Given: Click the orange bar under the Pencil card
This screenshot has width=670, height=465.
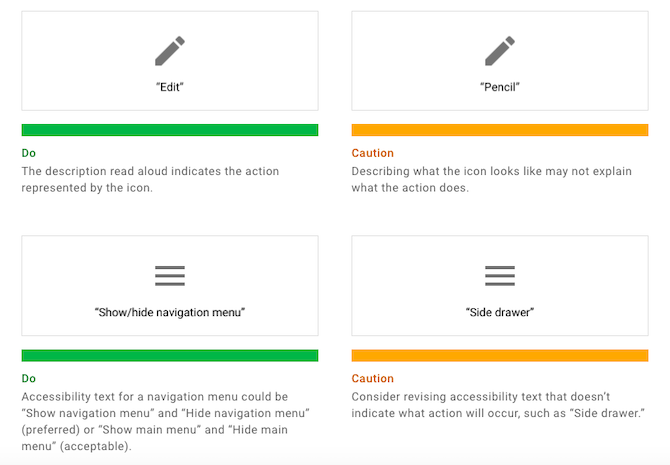Looking at the screenshot, I should pyautogui.click(x=500, y=130).
